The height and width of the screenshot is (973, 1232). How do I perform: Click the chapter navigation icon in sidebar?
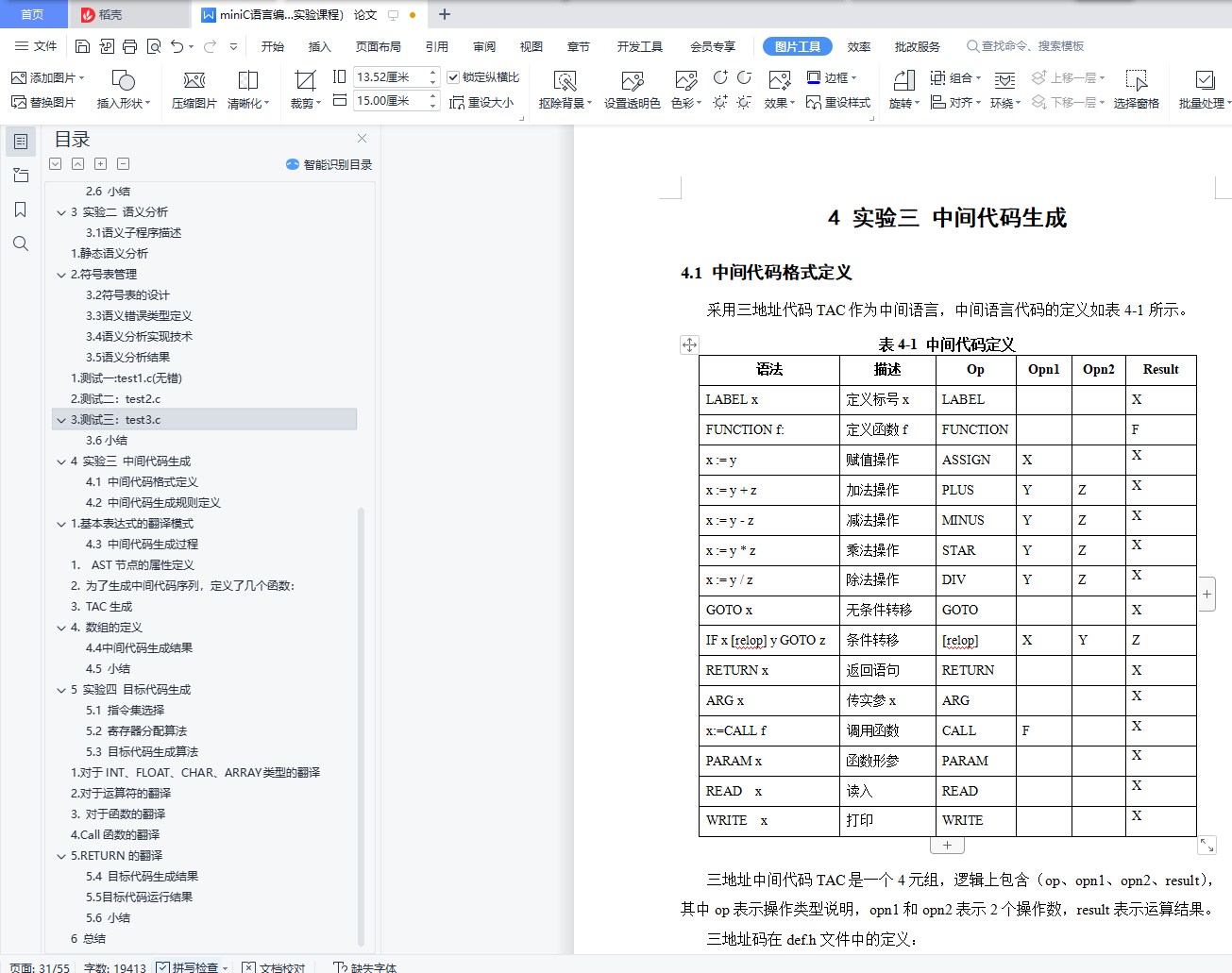[x=21, y=176]
